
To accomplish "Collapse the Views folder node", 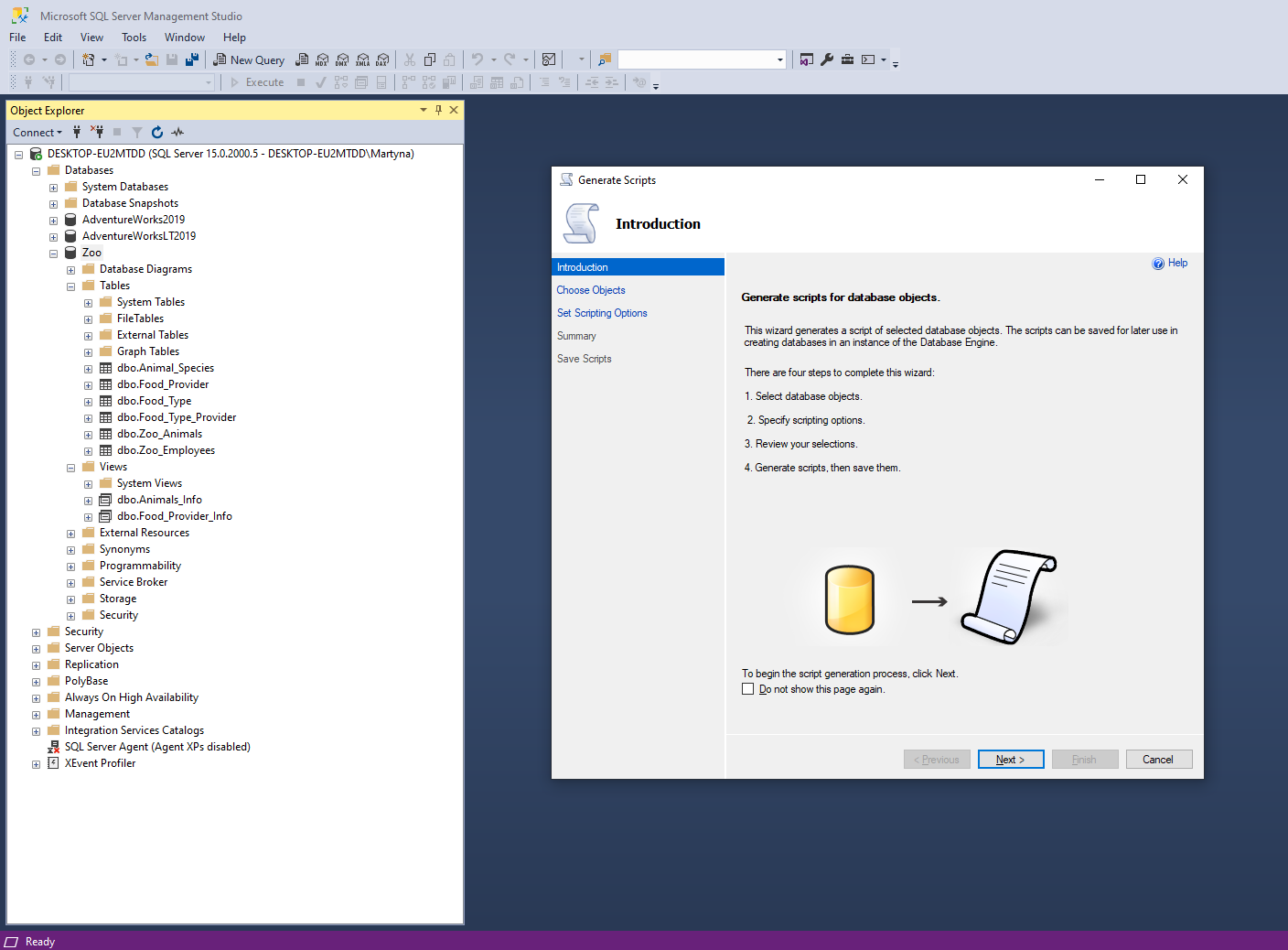I will coord(70,468).
